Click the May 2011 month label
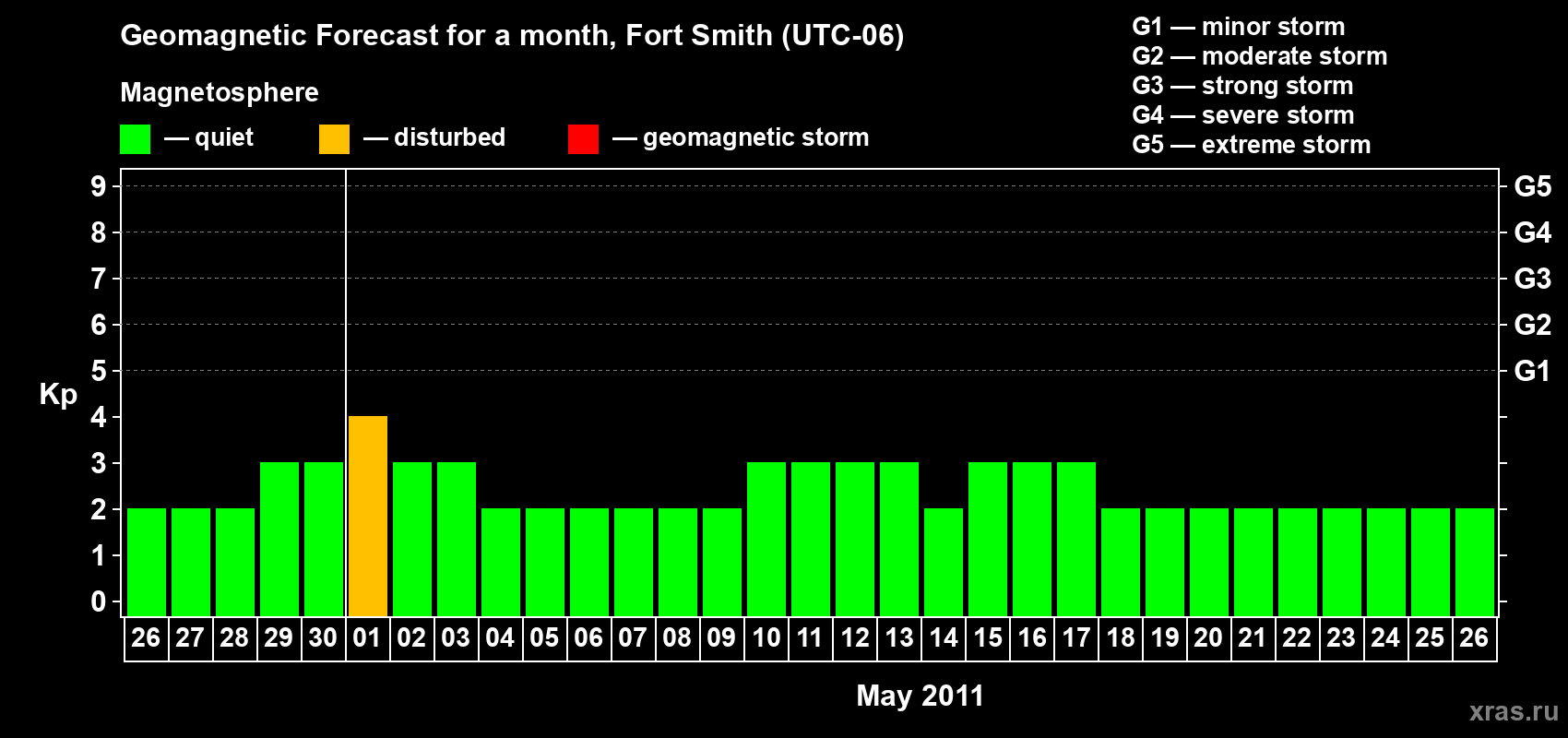1568x738 pixels. coord(920,696)
